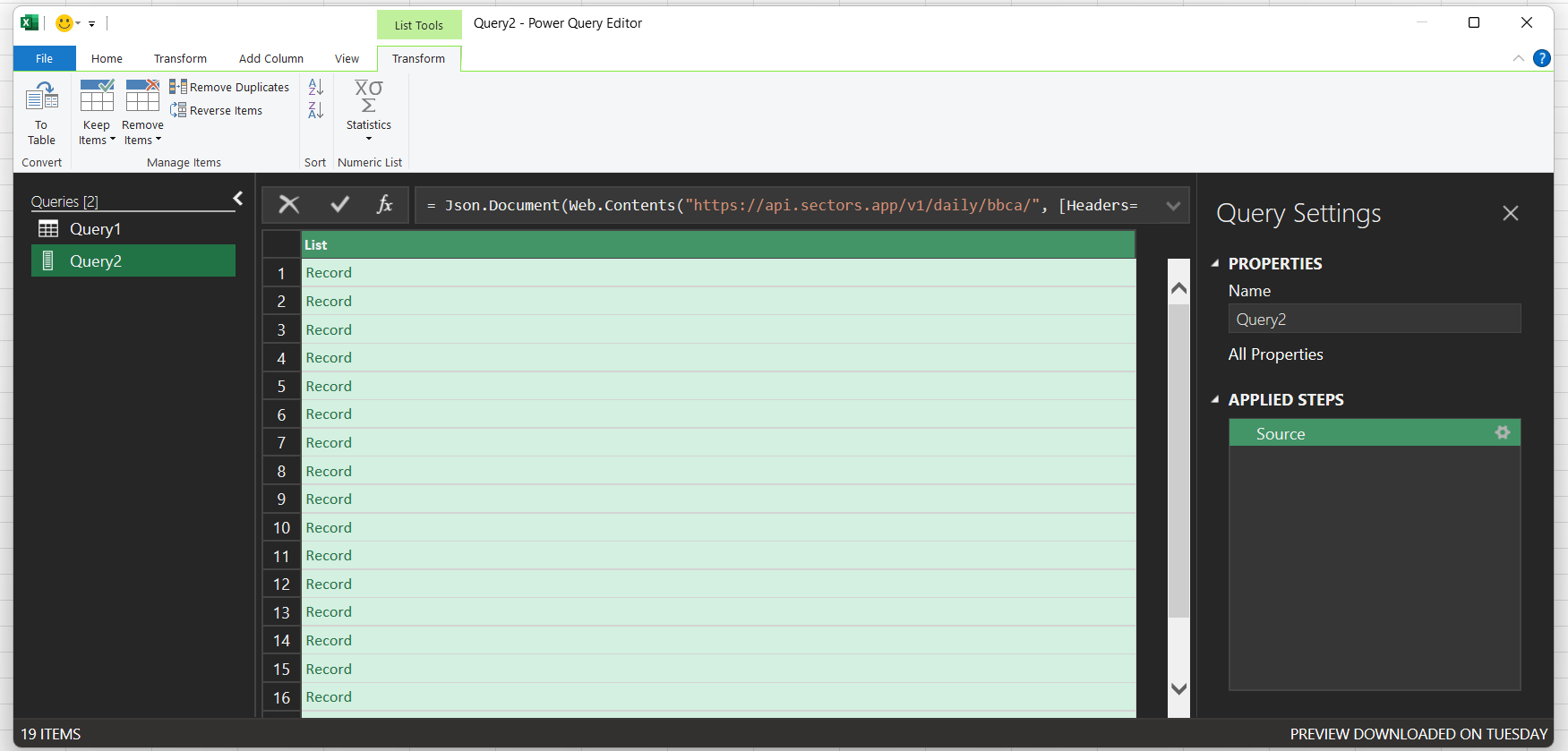Close Query Settings pane
1568x751 pixels.
[1511, 213]
